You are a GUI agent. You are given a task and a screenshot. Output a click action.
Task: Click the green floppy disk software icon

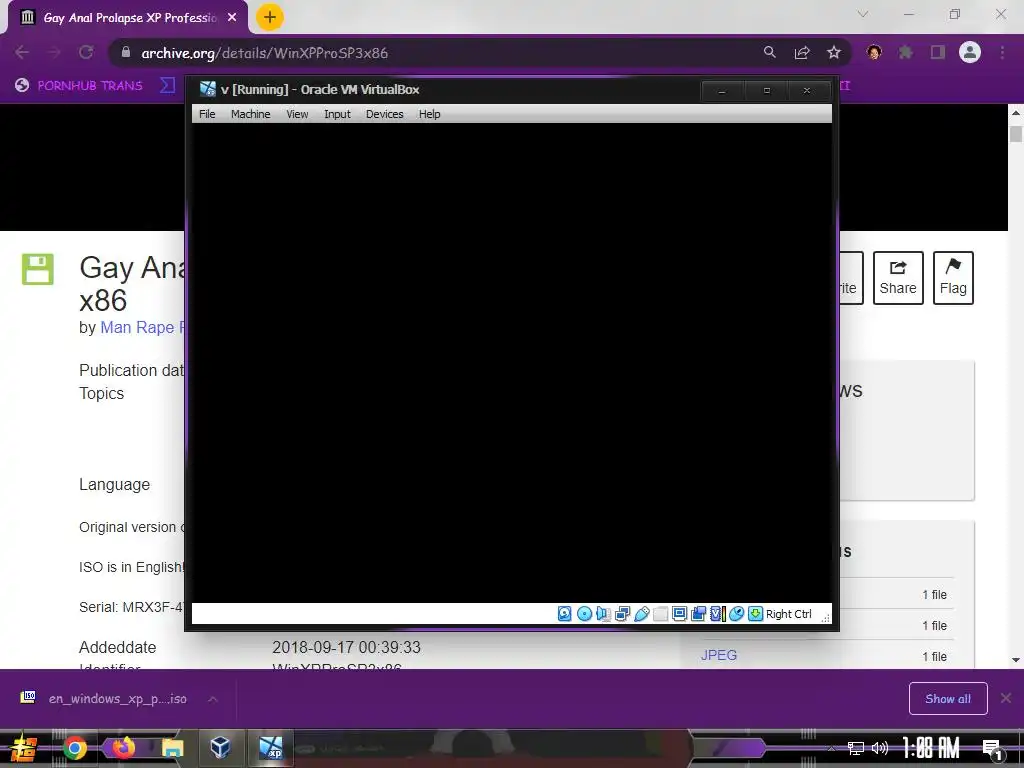click(38, 269)
